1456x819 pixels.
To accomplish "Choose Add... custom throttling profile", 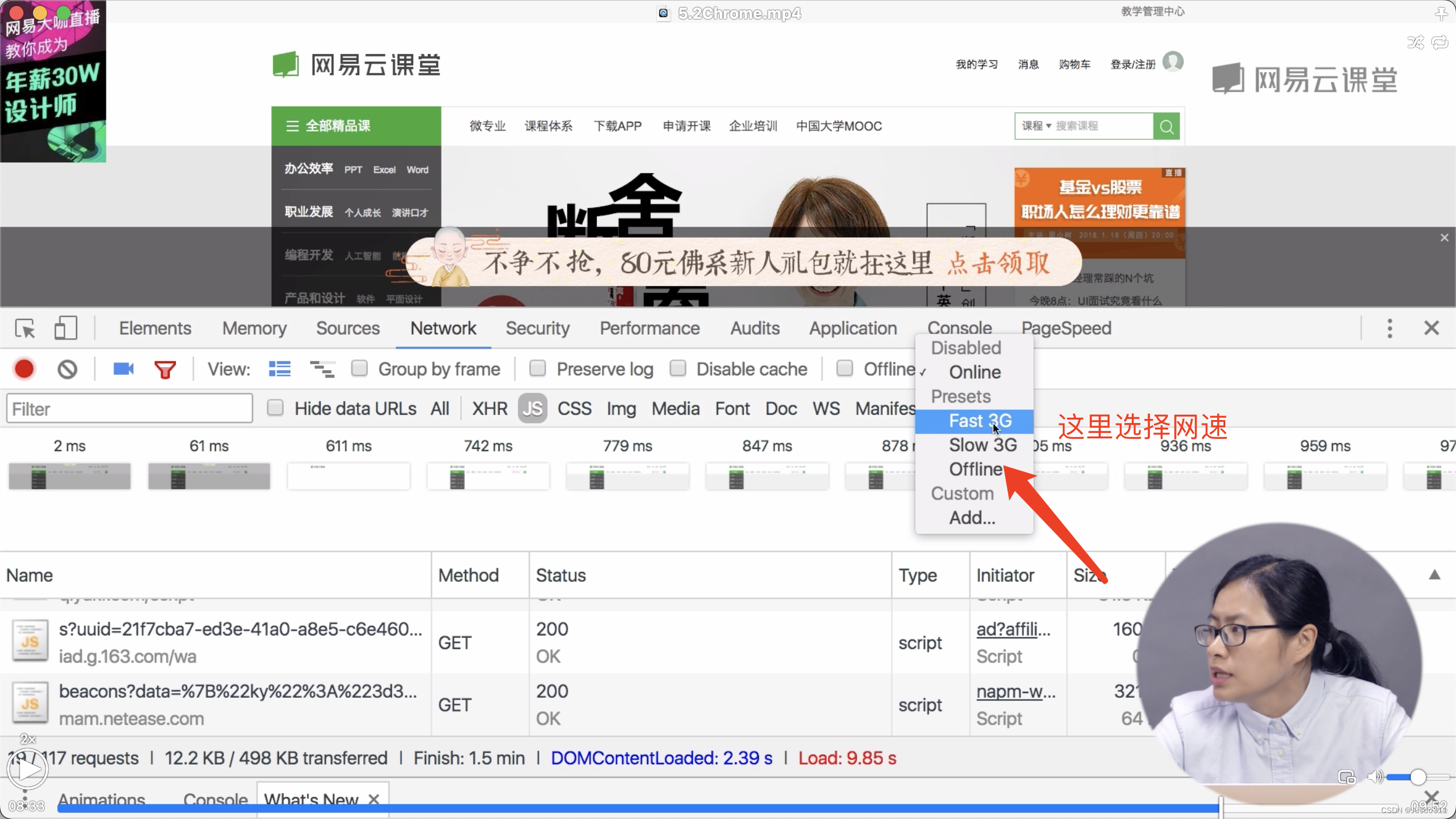I will point(974,518).
